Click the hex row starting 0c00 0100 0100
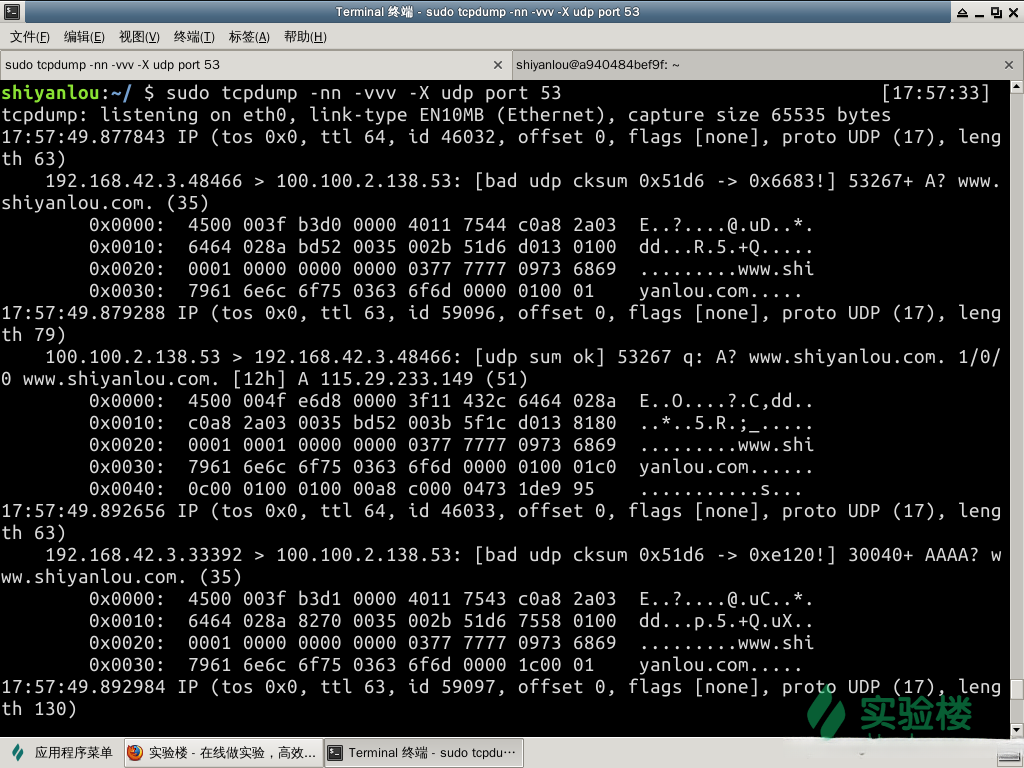This screenshot has height=768, width=1024. coord(445,488)
